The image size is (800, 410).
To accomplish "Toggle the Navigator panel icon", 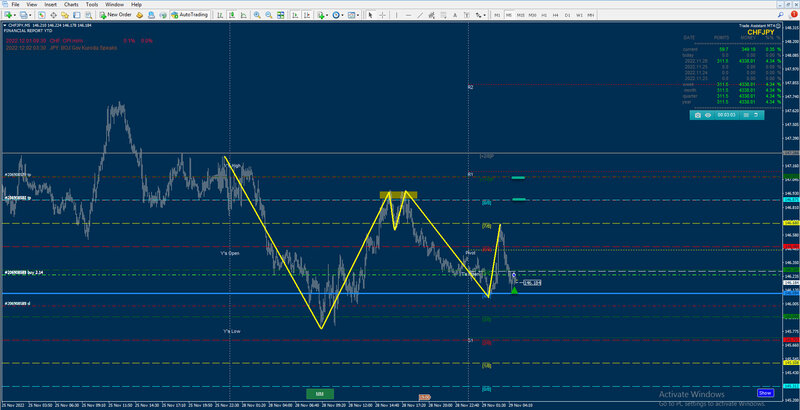I will [x=65, y=15].
